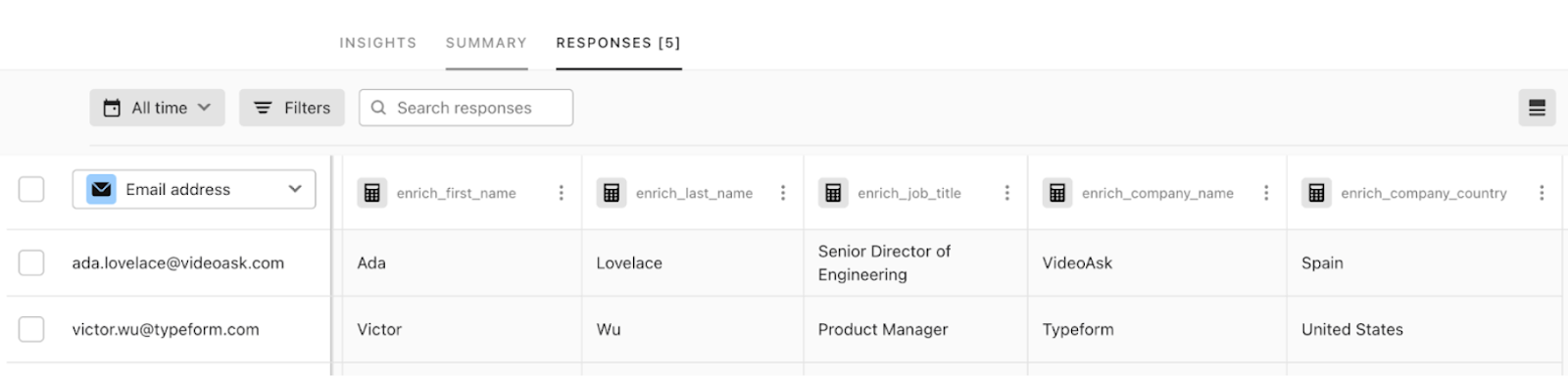Open the three-dot menu for enrich_last_name
The height and width of the screenshot is (376, 1568).
coord(783,193)
